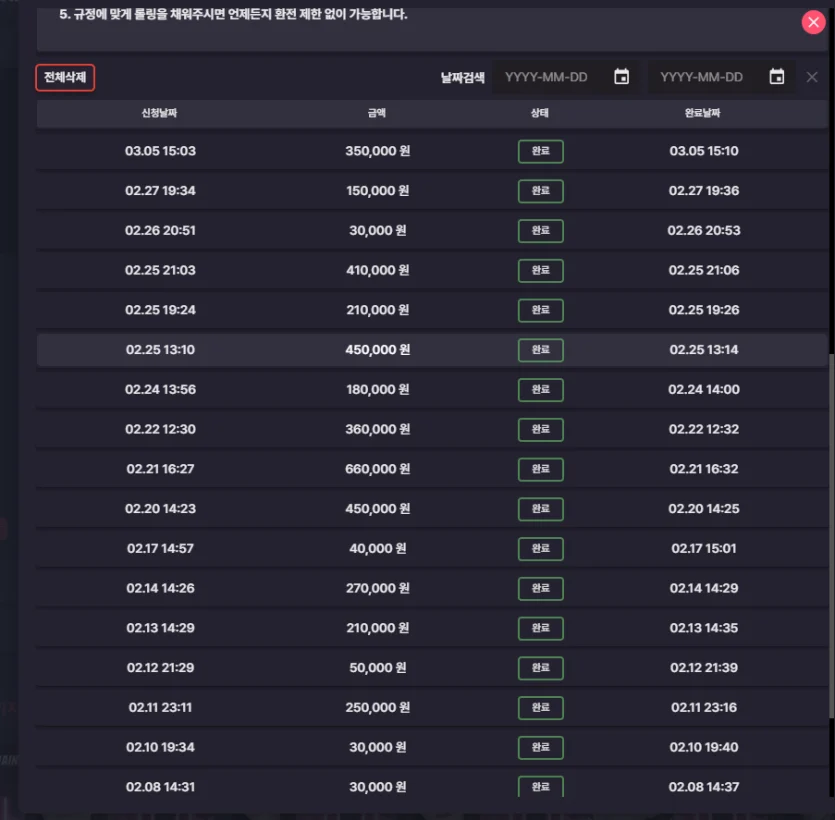
Task: Click the 완료 badge in the 150,000 원 row
Action: (541, 191)
